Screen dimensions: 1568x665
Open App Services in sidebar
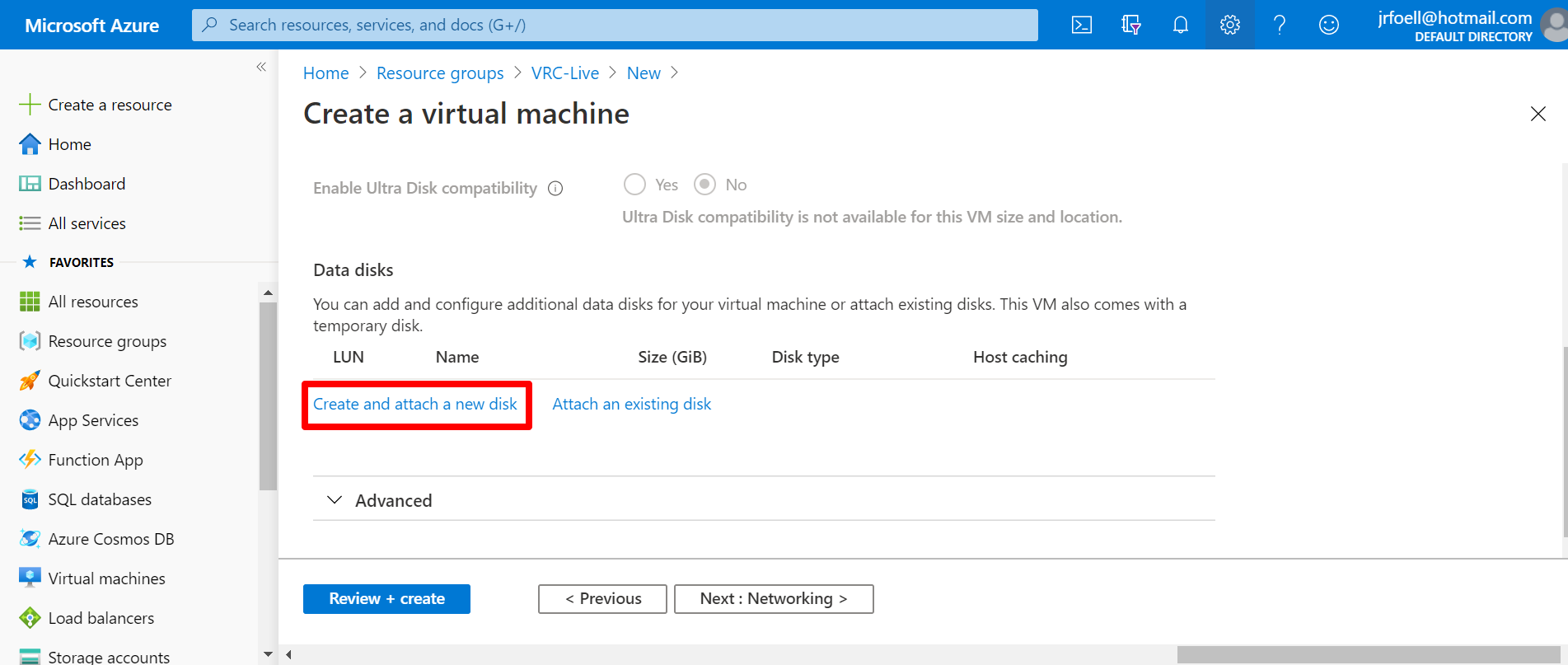(x=93, y=420)
